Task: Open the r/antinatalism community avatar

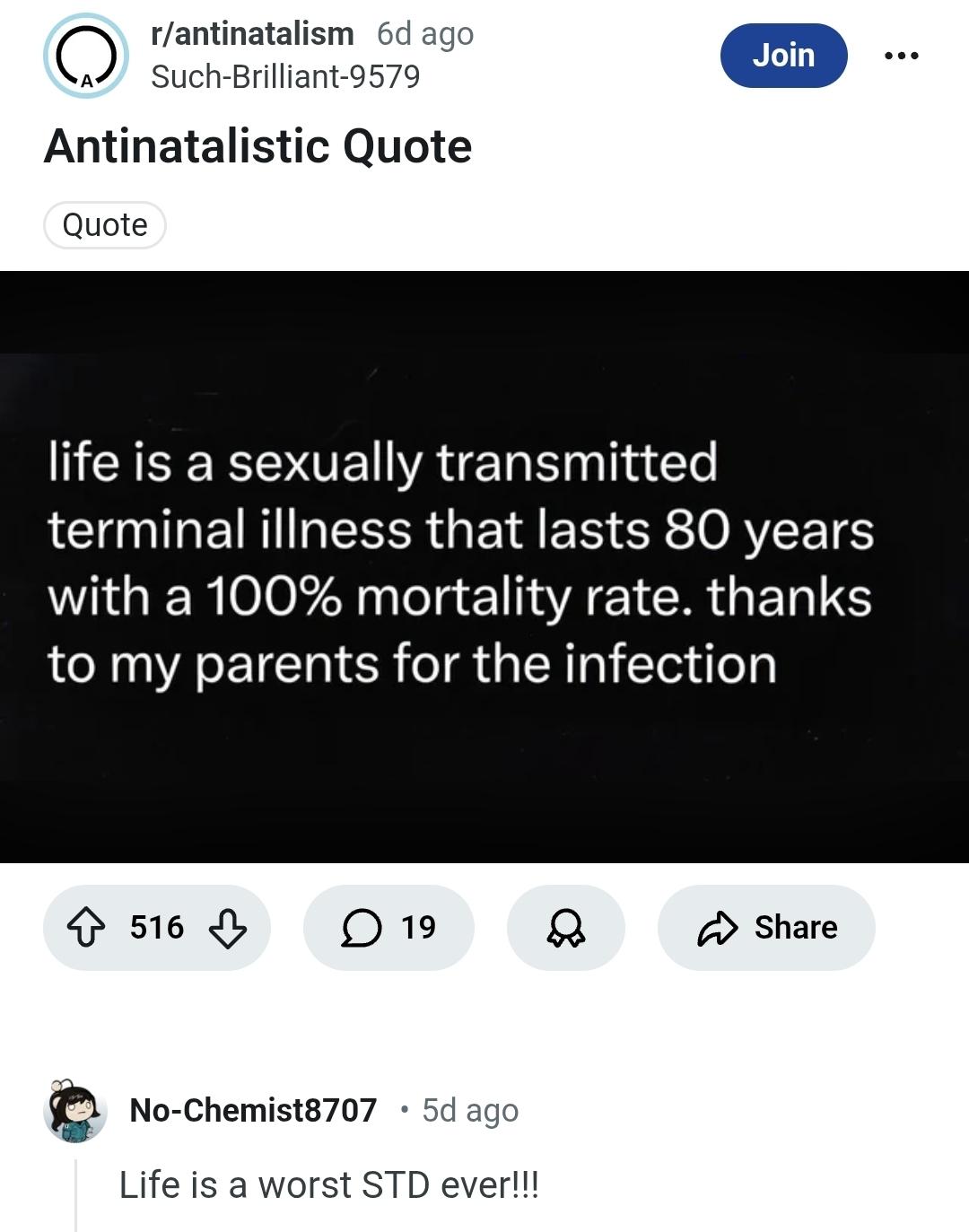Action: (86, 56)
